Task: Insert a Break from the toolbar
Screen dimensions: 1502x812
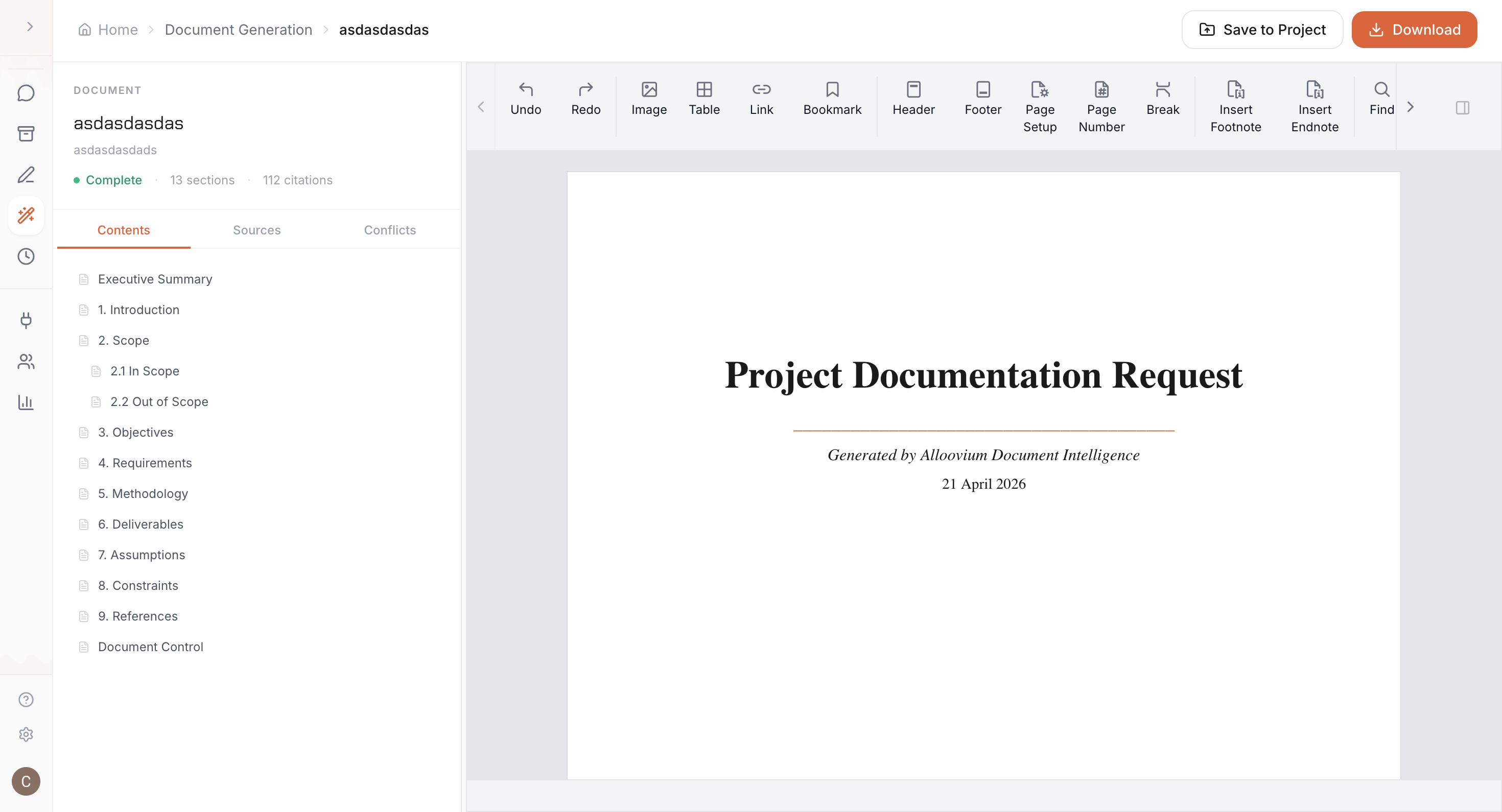Action: coord(1163,99)
